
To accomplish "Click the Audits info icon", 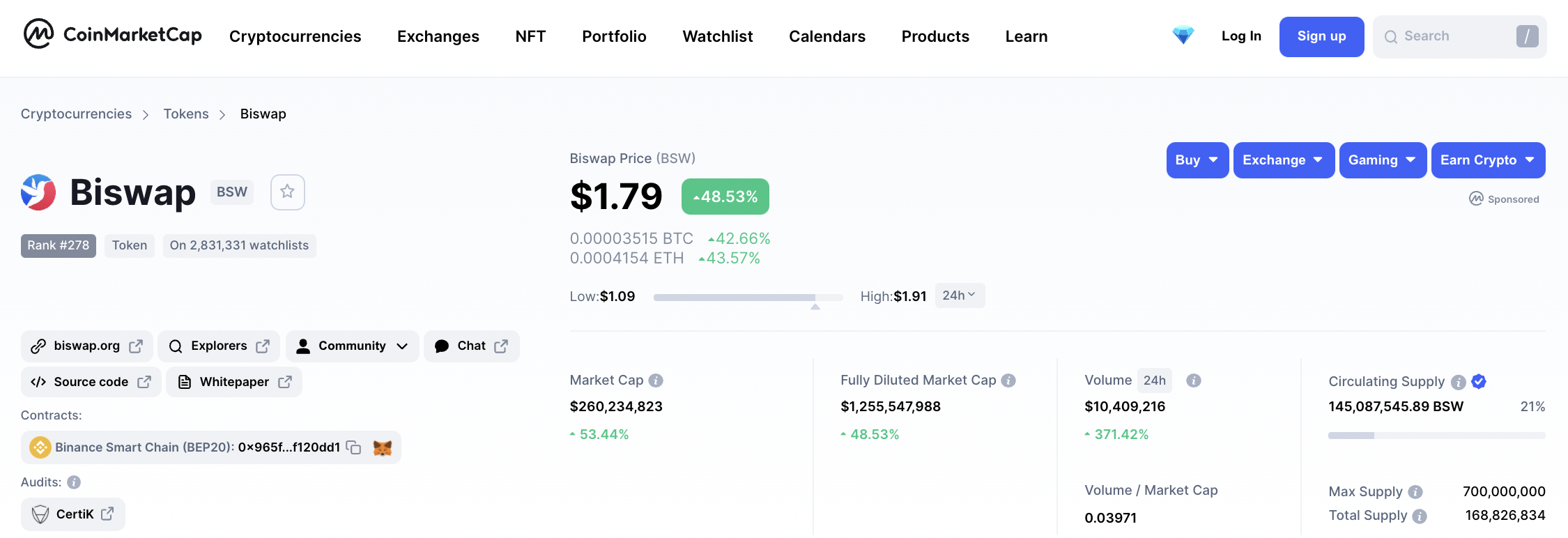I will tap(74, 482).
